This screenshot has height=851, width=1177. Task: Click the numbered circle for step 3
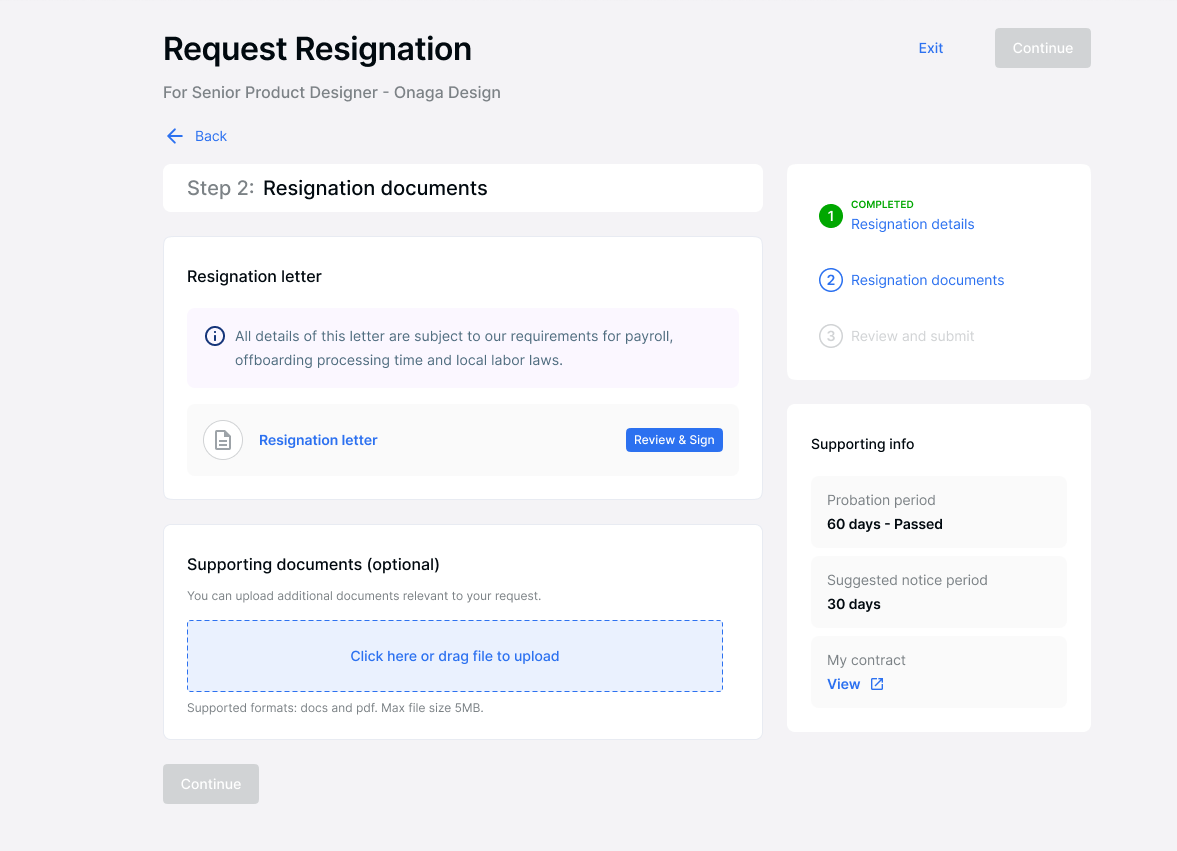(830, 336)
